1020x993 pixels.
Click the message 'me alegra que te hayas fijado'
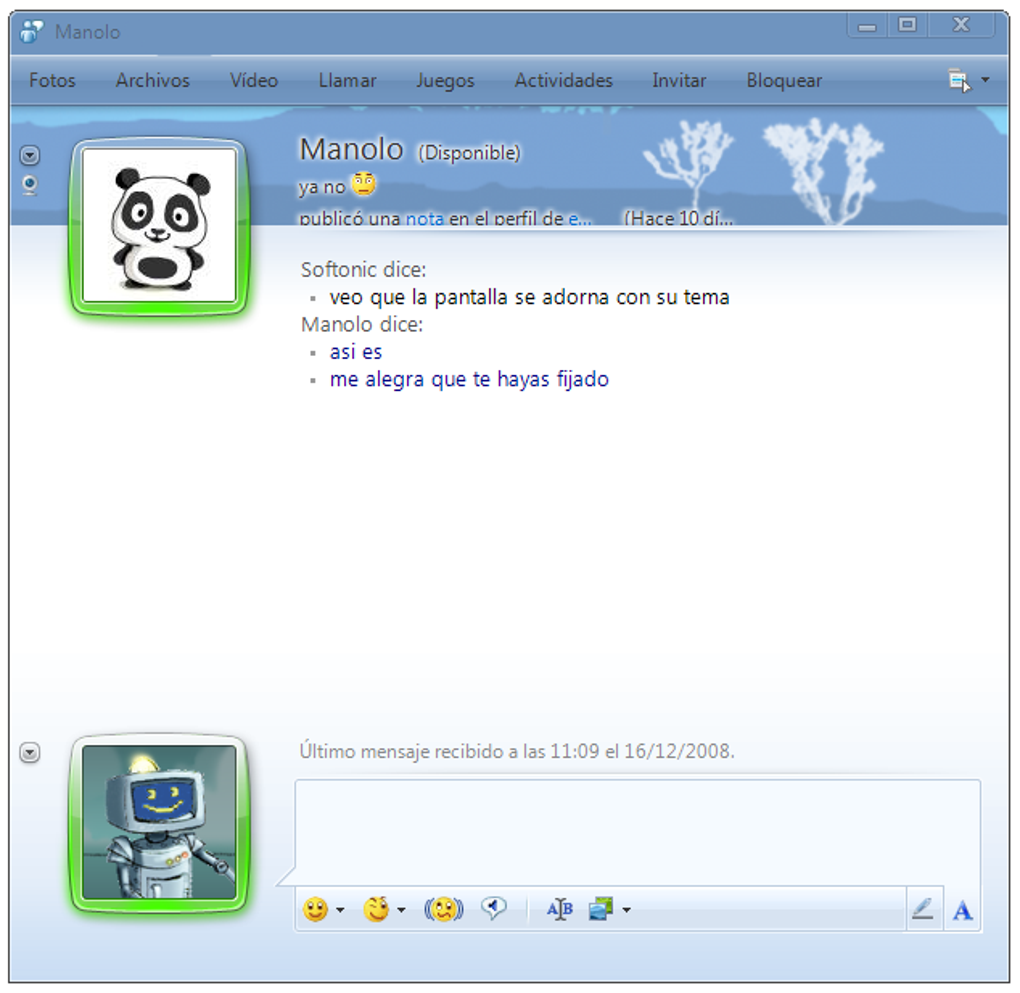point(469,379)
